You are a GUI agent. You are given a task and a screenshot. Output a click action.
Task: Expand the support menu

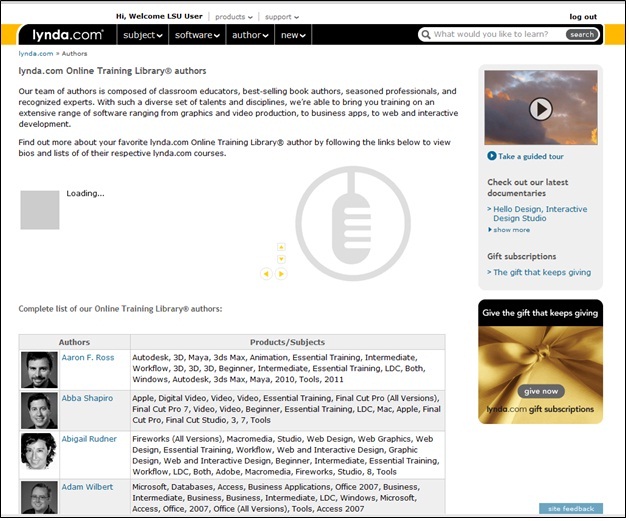click(x=282, y=17)
